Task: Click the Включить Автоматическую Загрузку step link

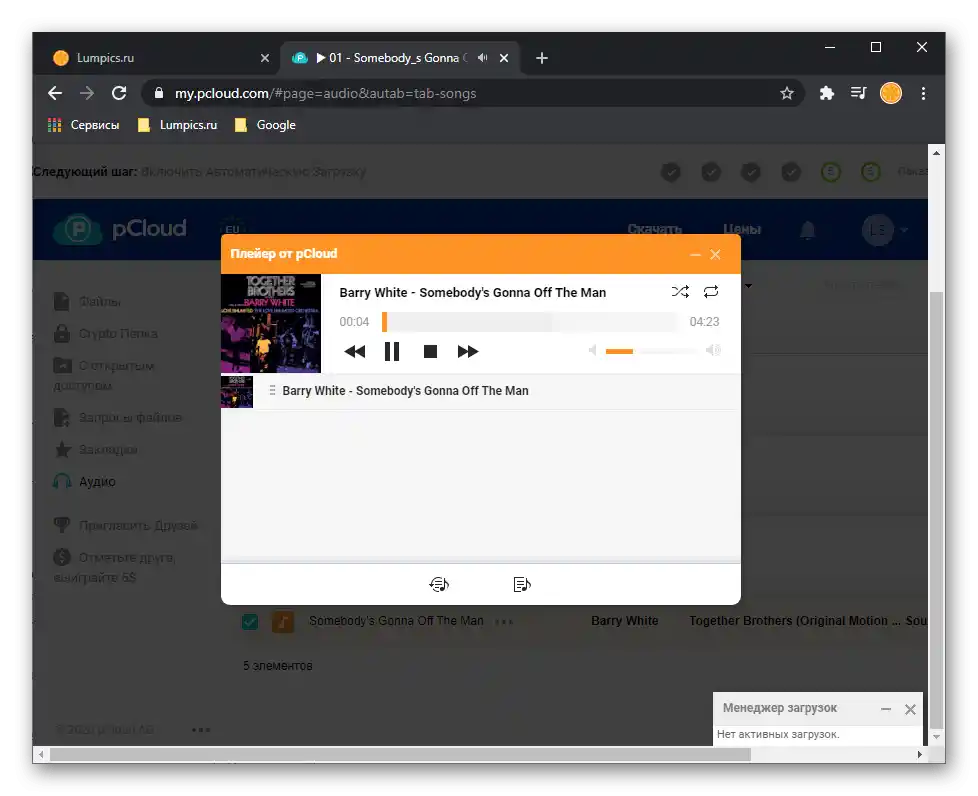Action: coord(253,172)
